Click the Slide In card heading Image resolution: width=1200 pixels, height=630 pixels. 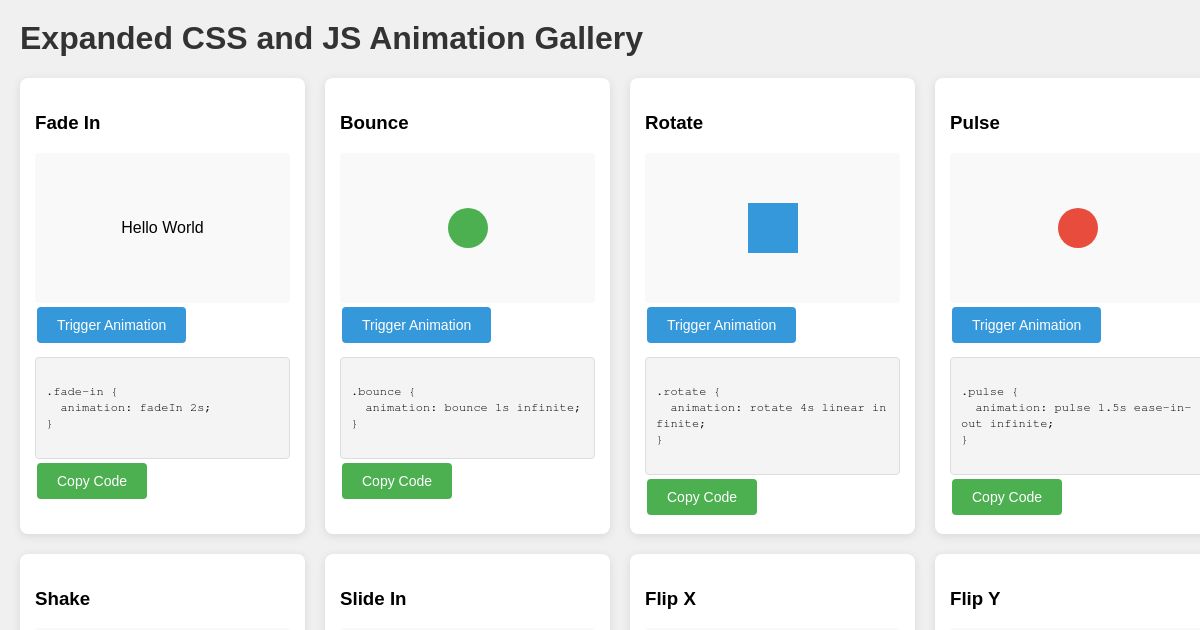point(373,599)
